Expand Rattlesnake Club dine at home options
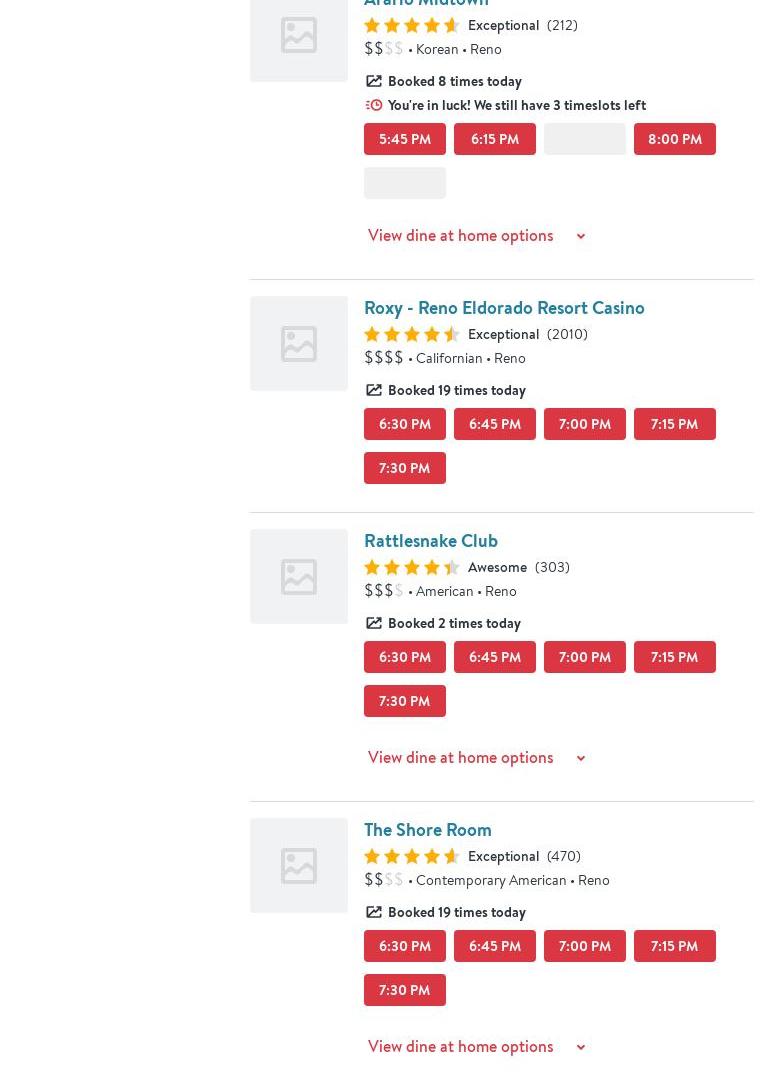770x1082 pixels. pos(476,757)
